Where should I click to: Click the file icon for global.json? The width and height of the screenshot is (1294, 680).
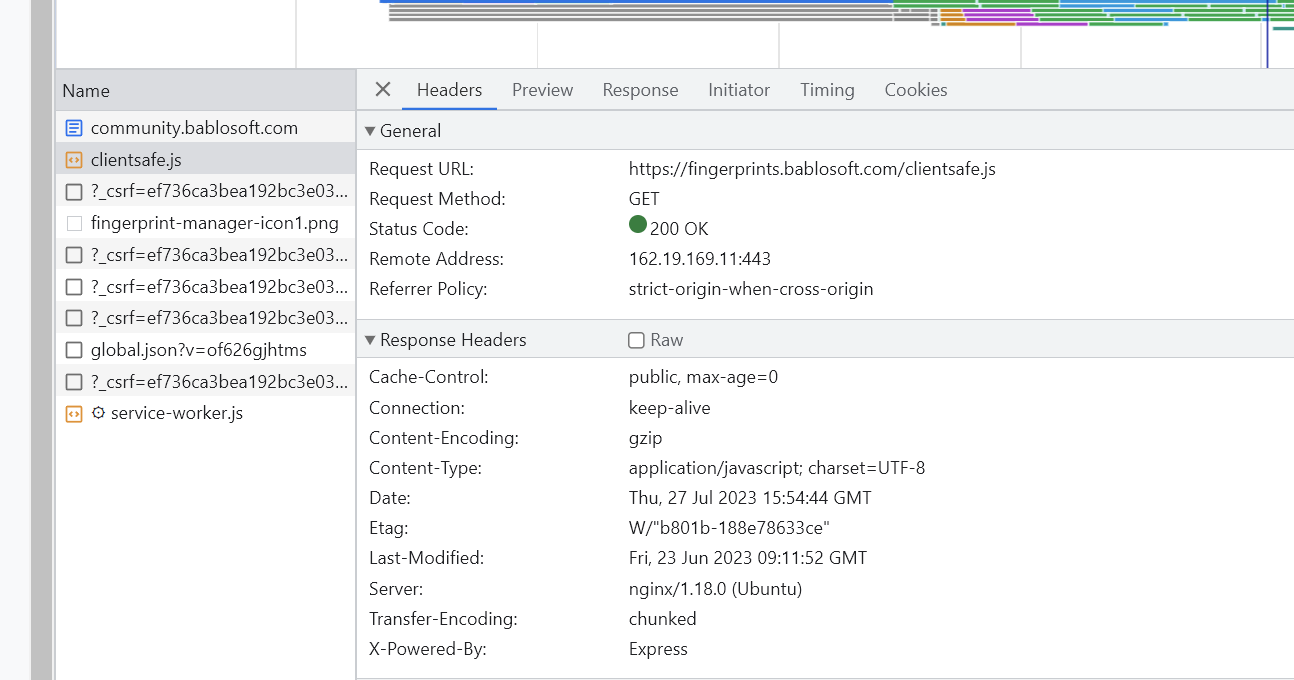73,350
